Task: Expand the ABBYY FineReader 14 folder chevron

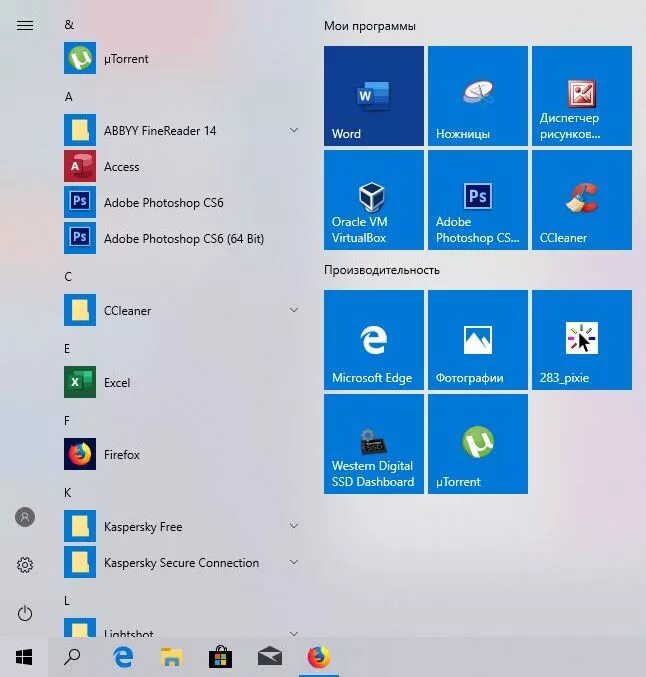Action: point(294,130)
